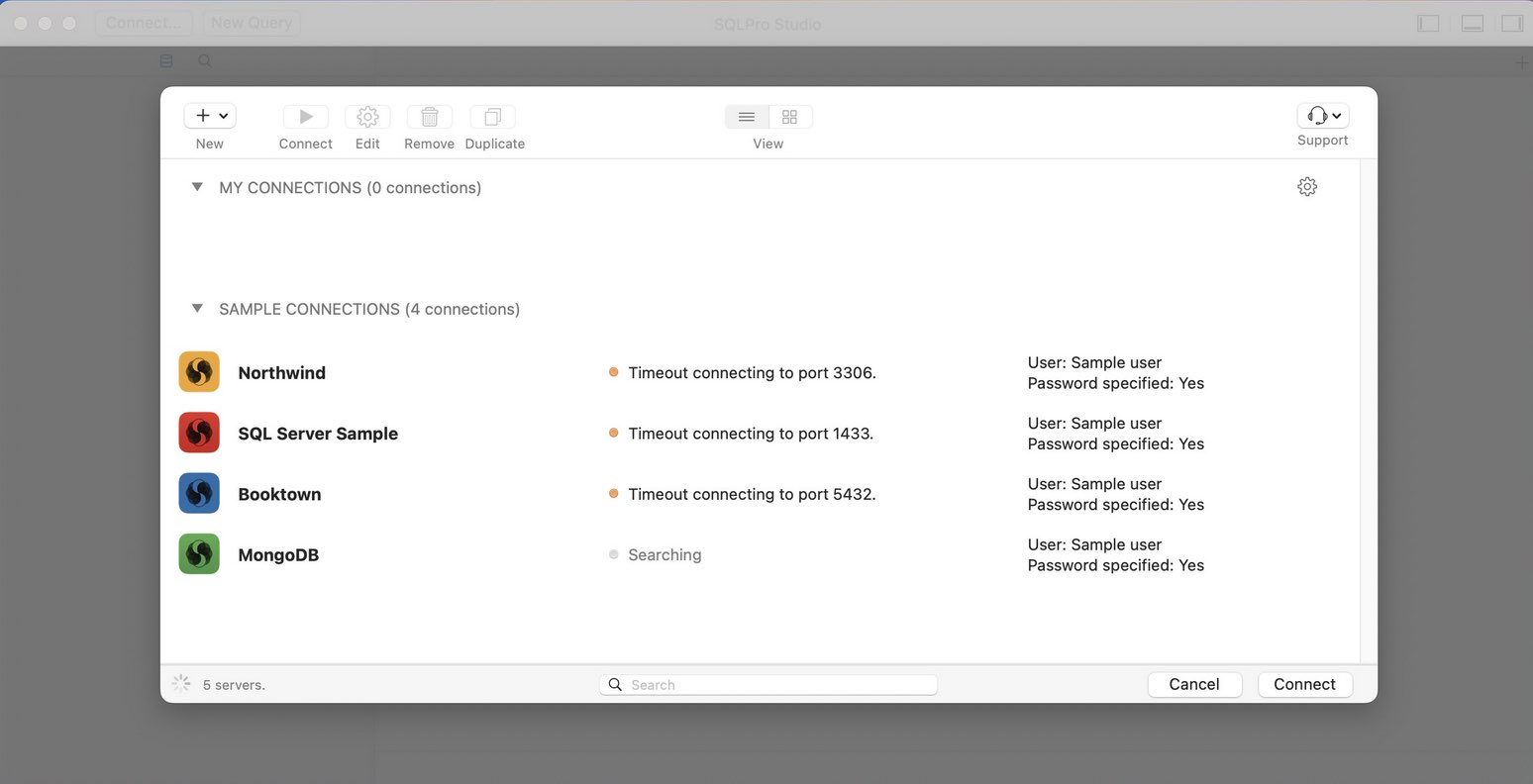The height and width of the screenshot is (784, 1533).
Task: Click the Duplicate connection icon
Action: (x=492, y=116)
